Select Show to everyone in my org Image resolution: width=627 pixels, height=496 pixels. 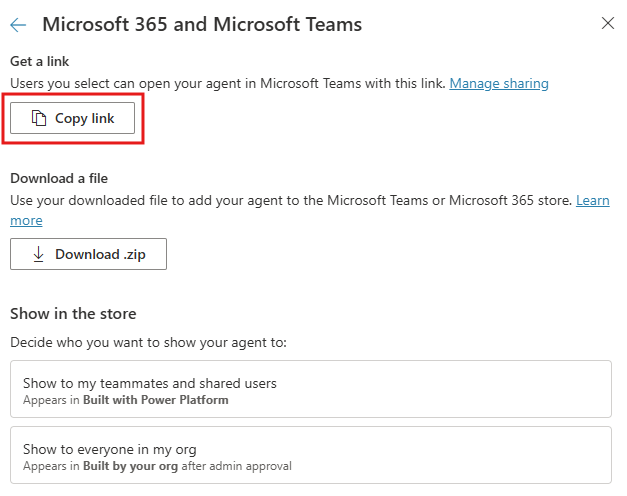[x=311, y=455]
